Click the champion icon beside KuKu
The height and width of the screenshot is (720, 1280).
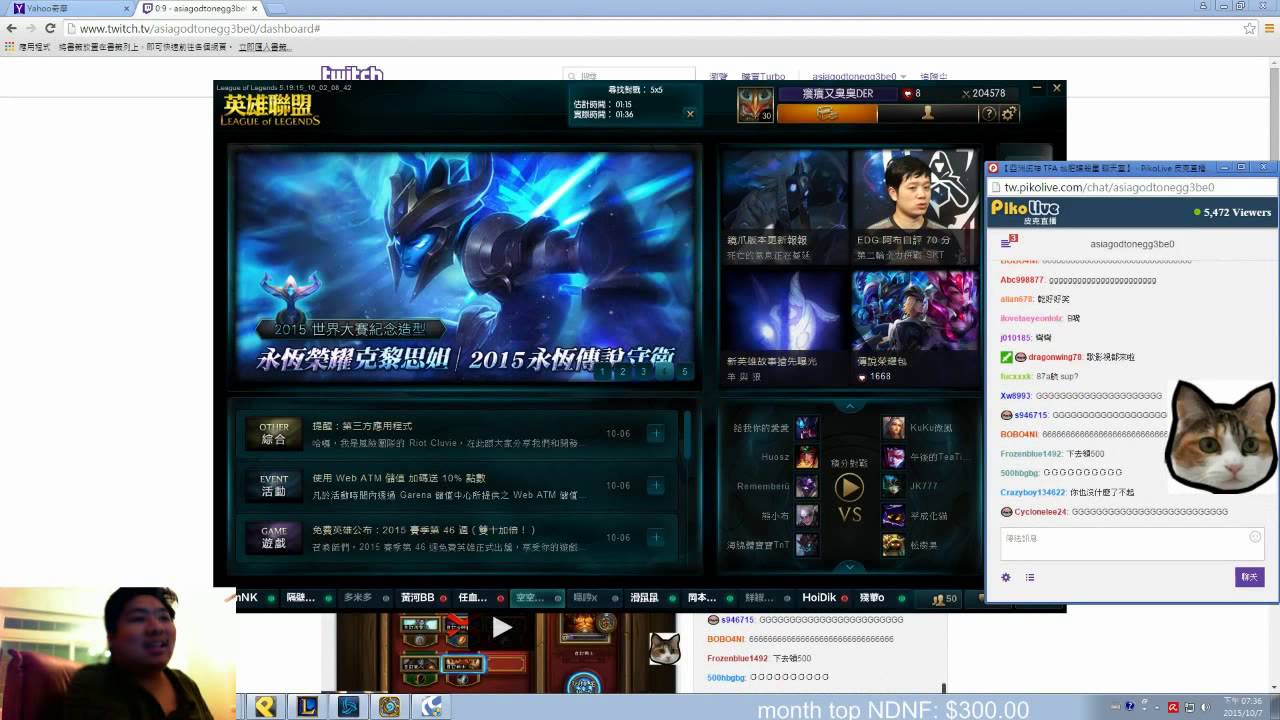point(893,428)
